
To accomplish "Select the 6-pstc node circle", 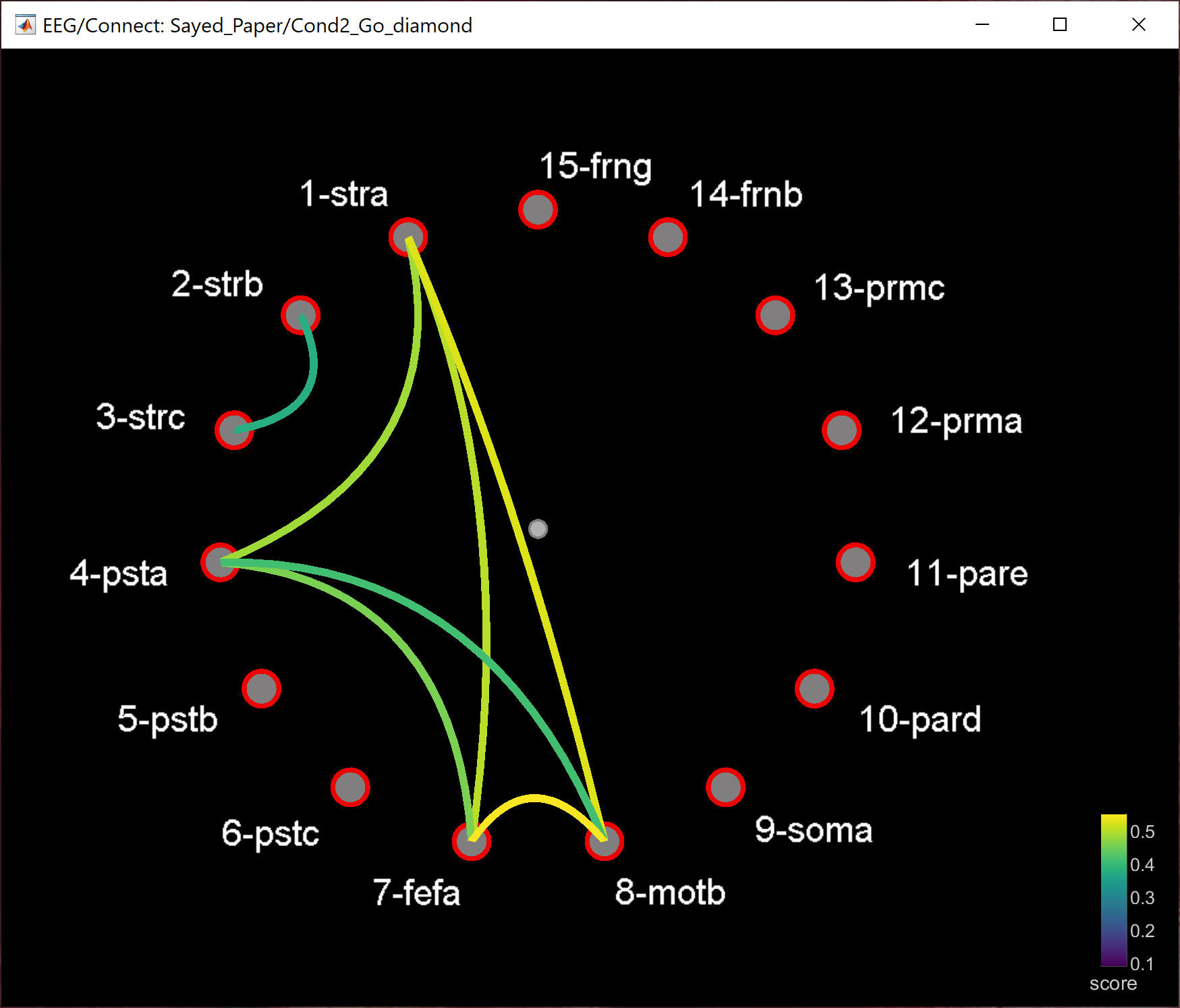I will click(350, 787).
